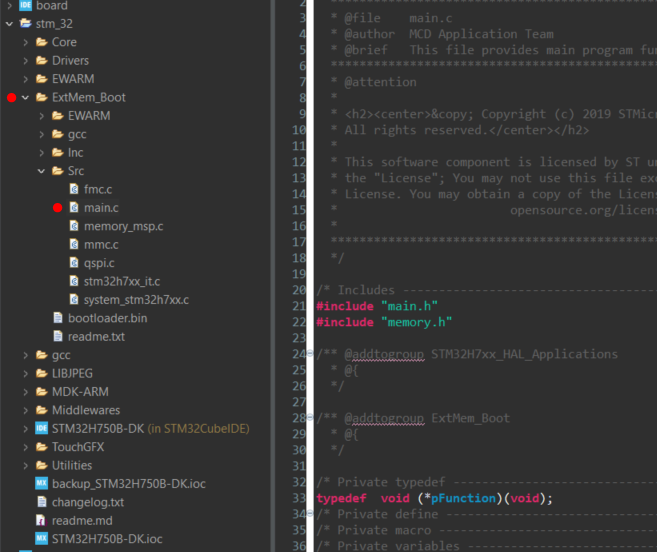Collapse the ExtMem_Boot folder
The width and height of the screenshot is (657, 552).
pos(25,98)
